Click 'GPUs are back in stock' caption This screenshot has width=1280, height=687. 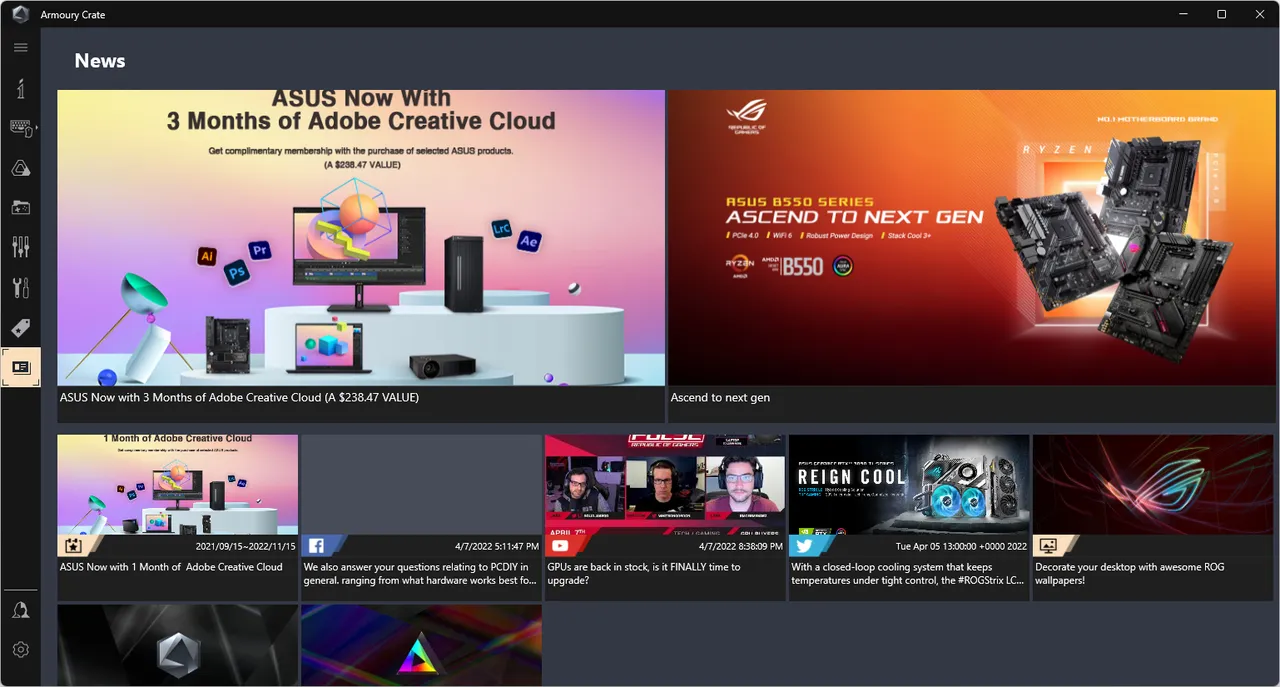(644, 573)
